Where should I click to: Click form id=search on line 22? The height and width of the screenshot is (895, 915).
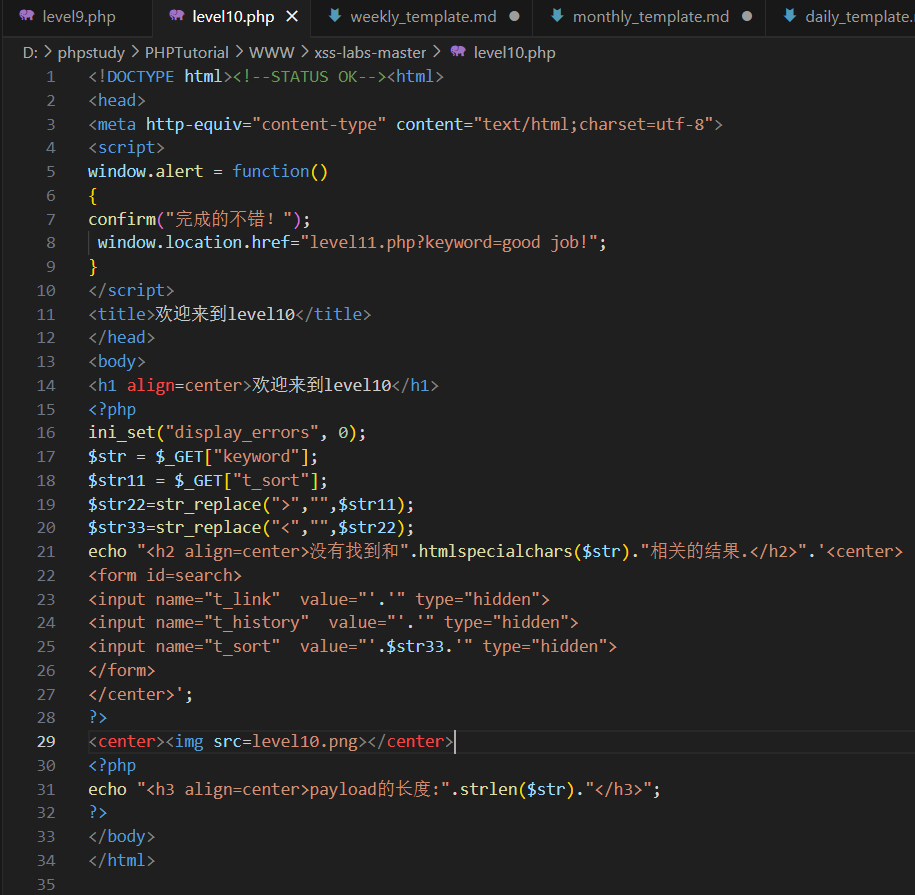coord(165,576)
